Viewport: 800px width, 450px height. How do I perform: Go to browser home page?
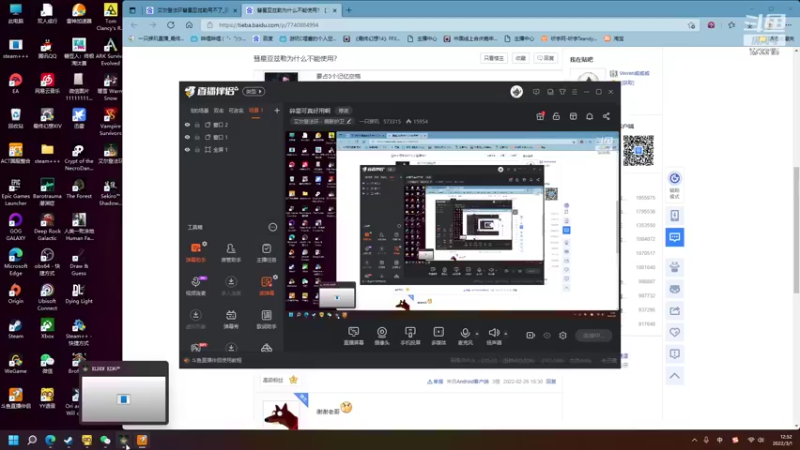[x=189, y=24]
